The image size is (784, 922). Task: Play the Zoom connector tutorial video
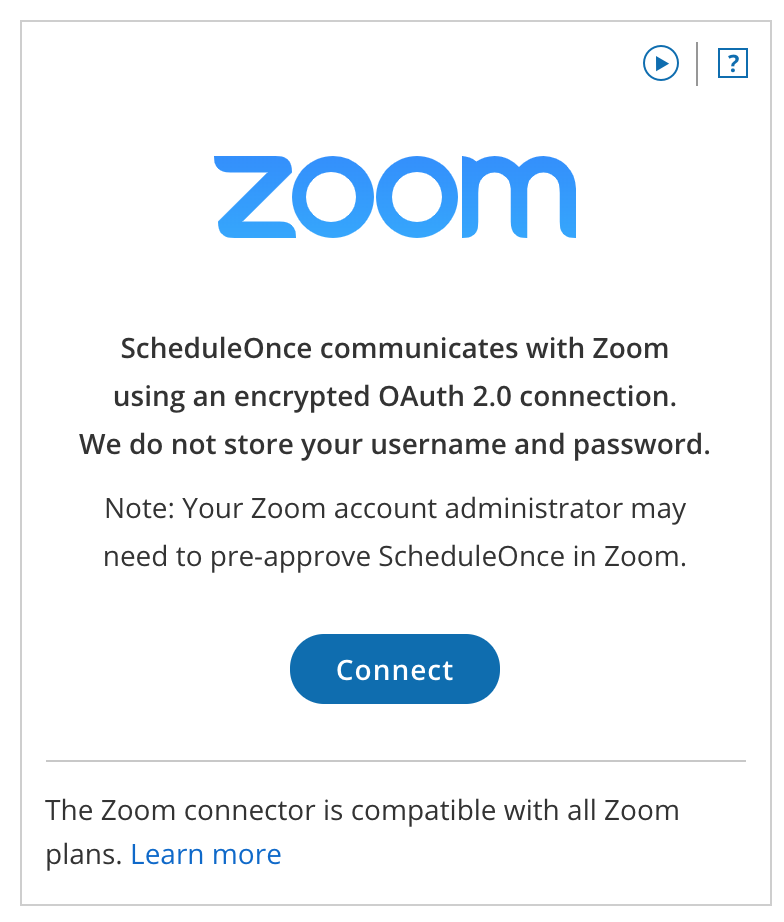tap(660, 64)
